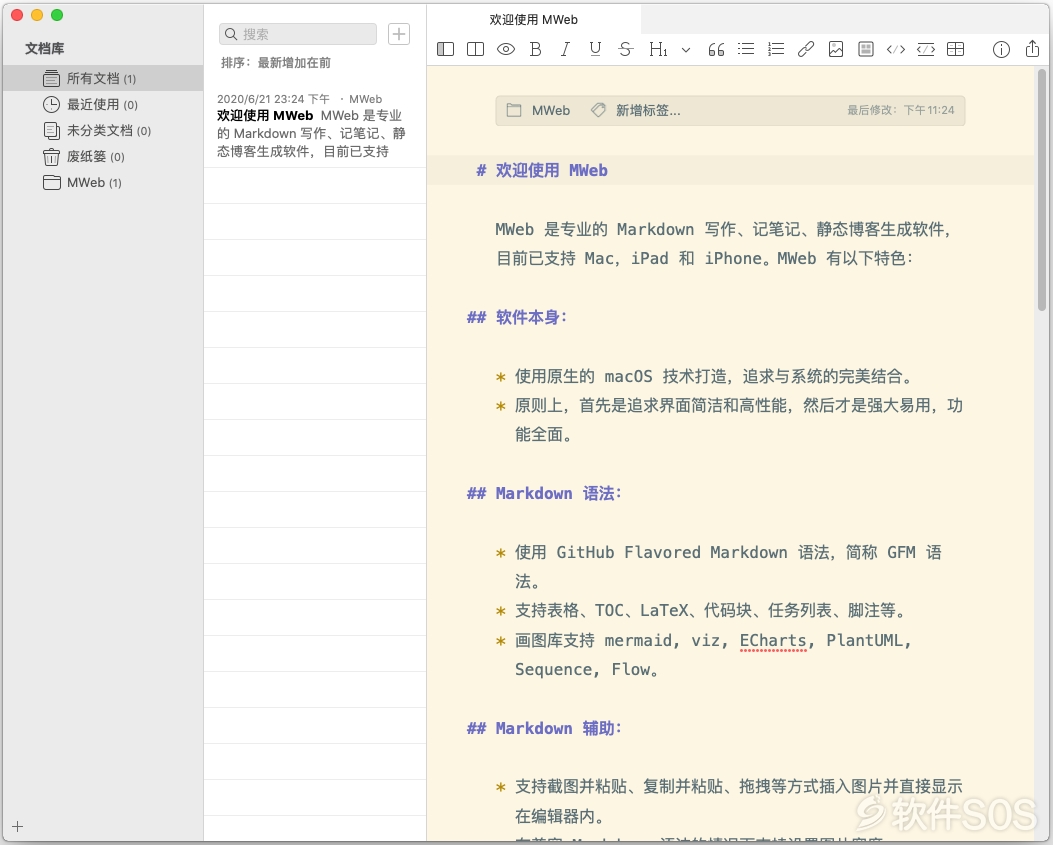Insert an image with the picture icon
This screenshot has height=845, width=1053.
(835, 49)
